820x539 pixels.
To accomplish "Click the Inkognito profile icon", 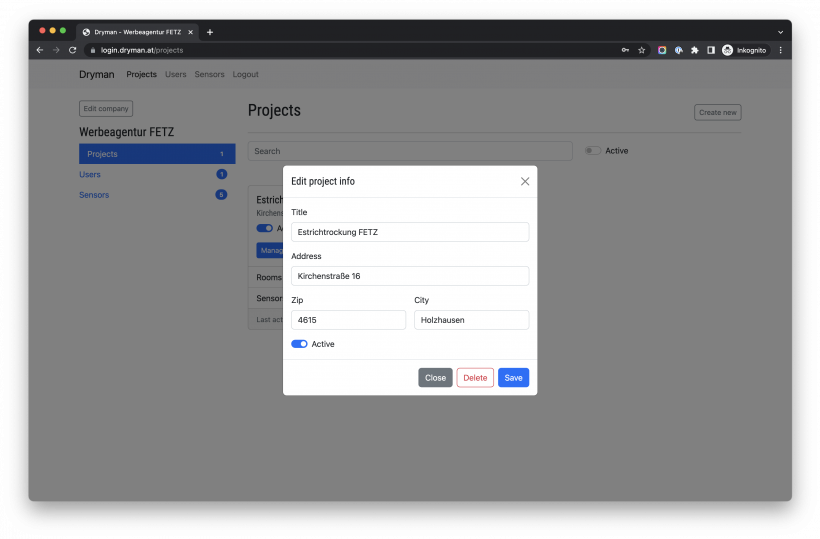I will pyautogui.click(x=744, y=50).
